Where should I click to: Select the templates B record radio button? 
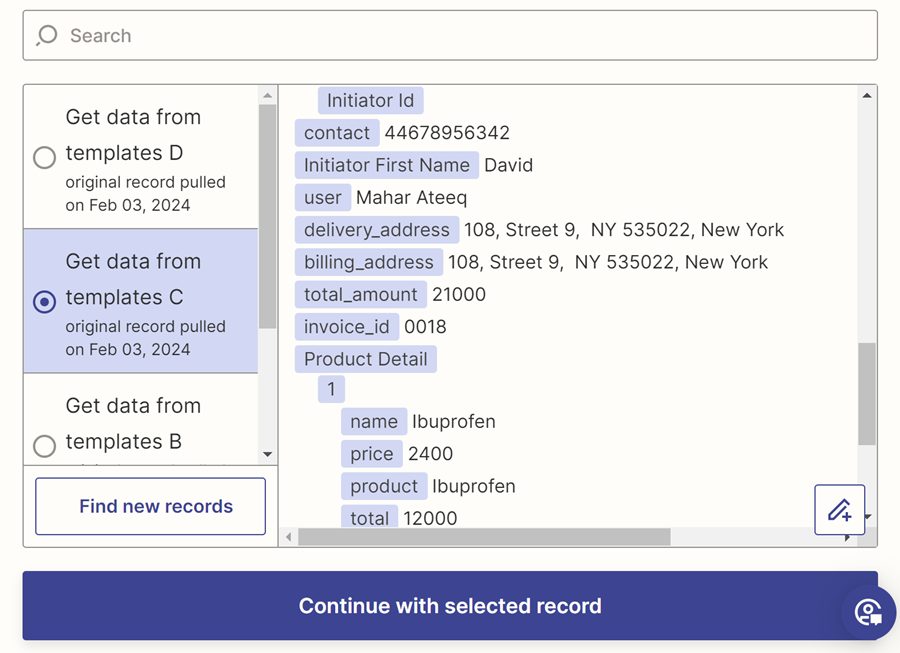(x=44, y=446)
